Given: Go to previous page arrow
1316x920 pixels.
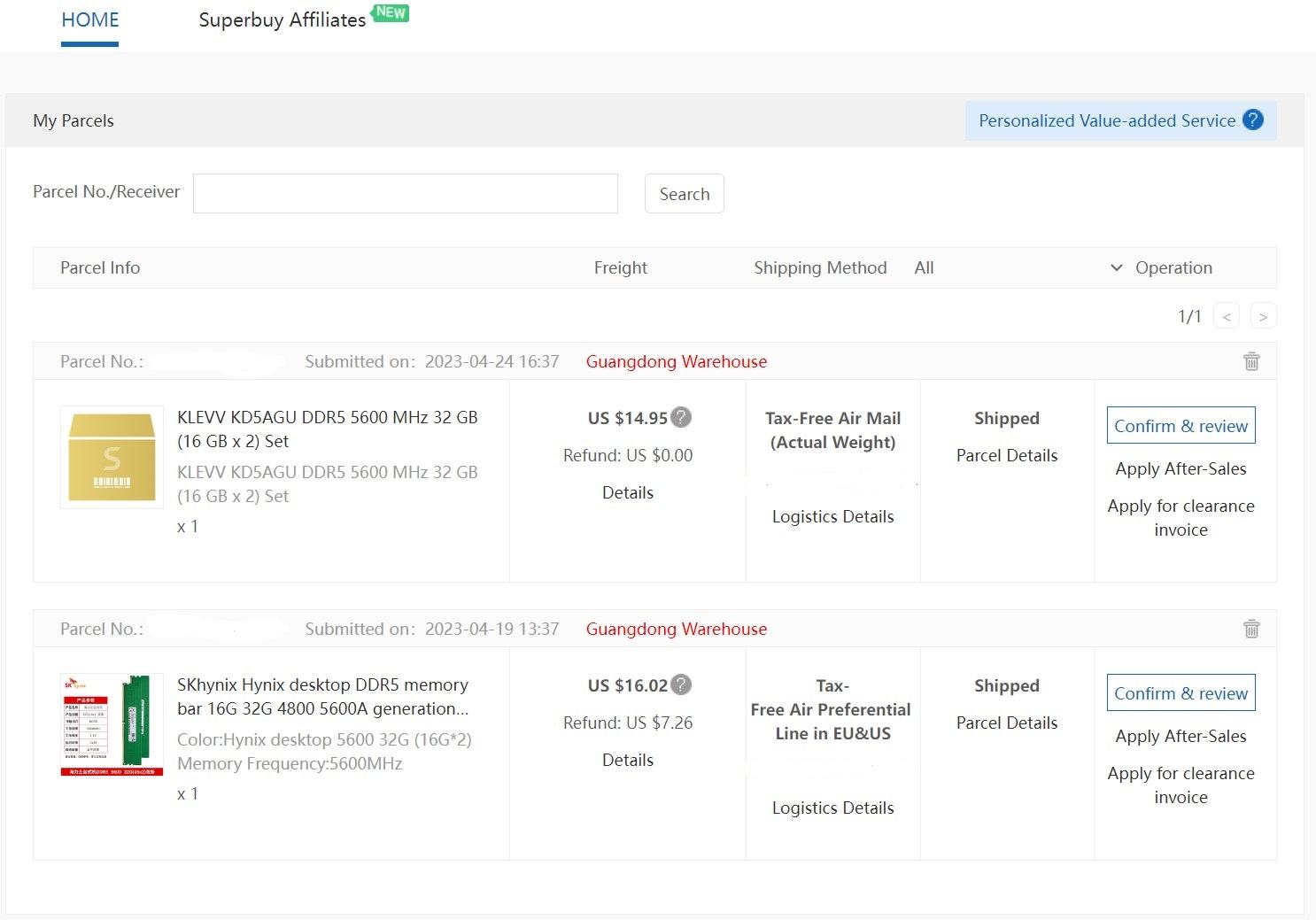Looking at the screenshot, I should pyautogui.click(x=1227, y=316).
